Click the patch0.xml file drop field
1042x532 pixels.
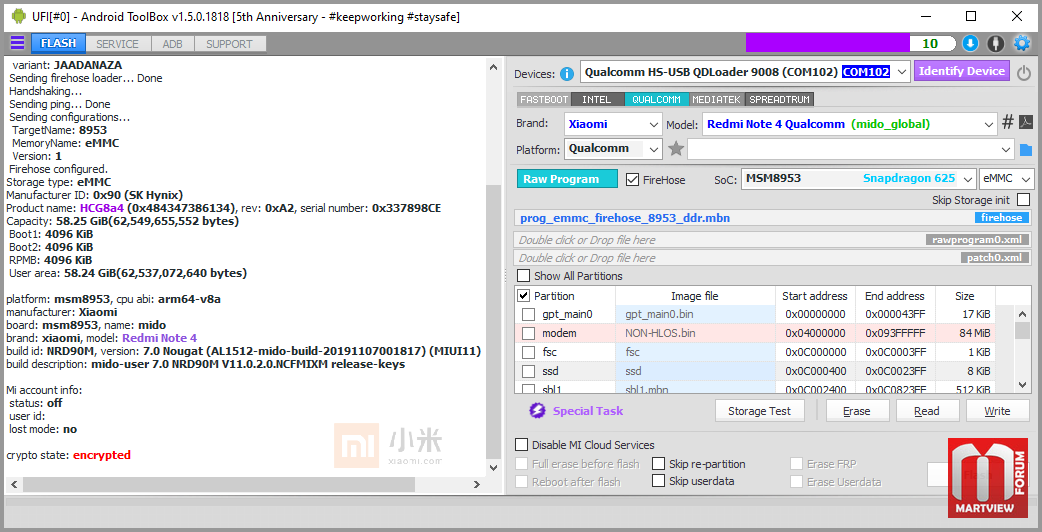[x=774, y=258]
